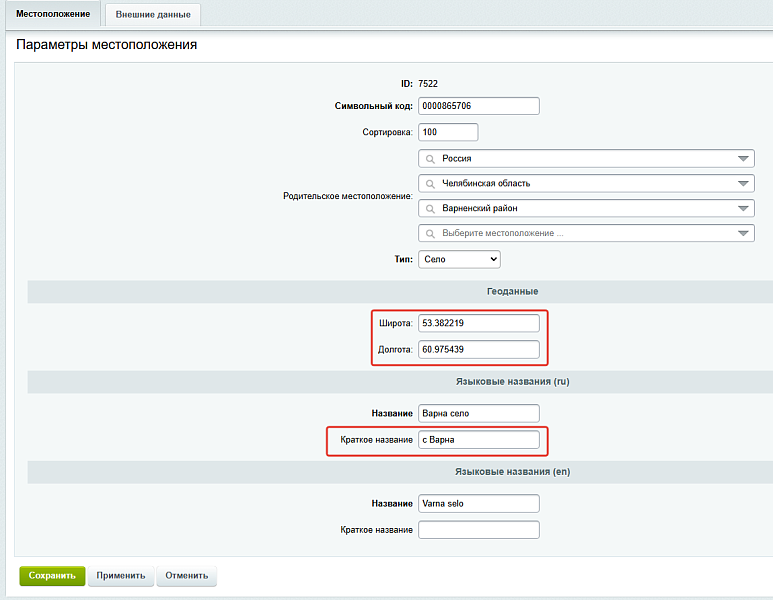Open the Выберите местоположение dropdown arrow
The image size is (773, 600).
click(742, 233)
